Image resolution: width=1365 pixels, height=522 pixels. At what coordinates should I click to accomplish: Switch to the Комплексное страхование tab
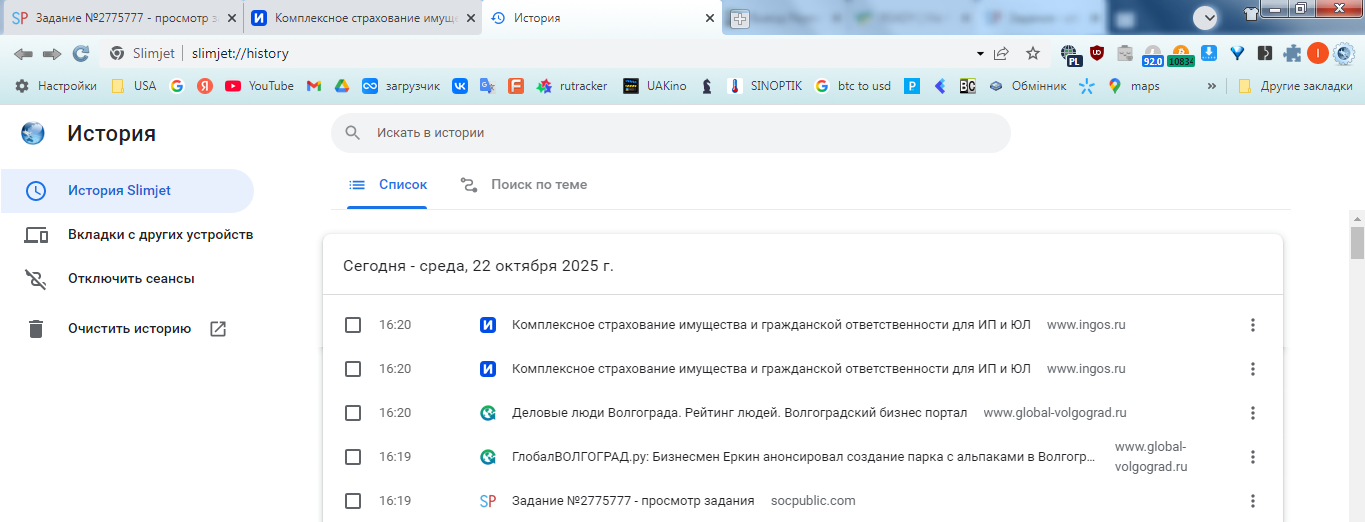(361, 18)
